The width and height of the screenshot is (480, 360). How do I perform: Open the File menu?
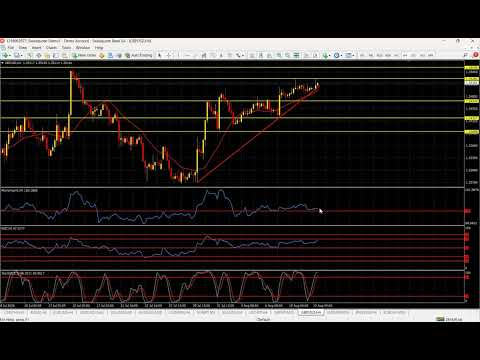point(11,48)
